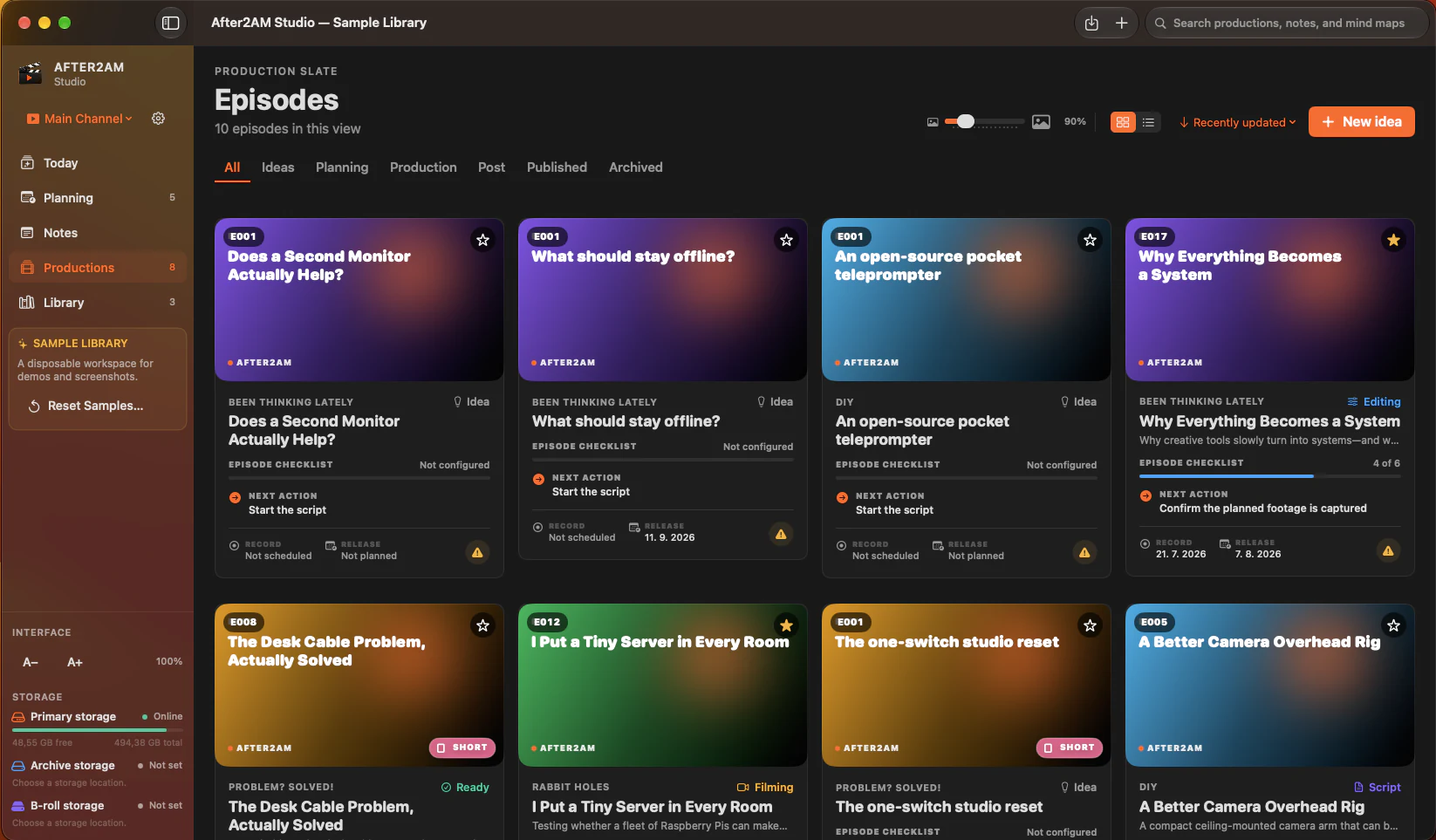Viewport: 1436px width, 840px height.
Task: Click the Primary storage usage bar
Action: pyautogui.click(x=98, y=730)
